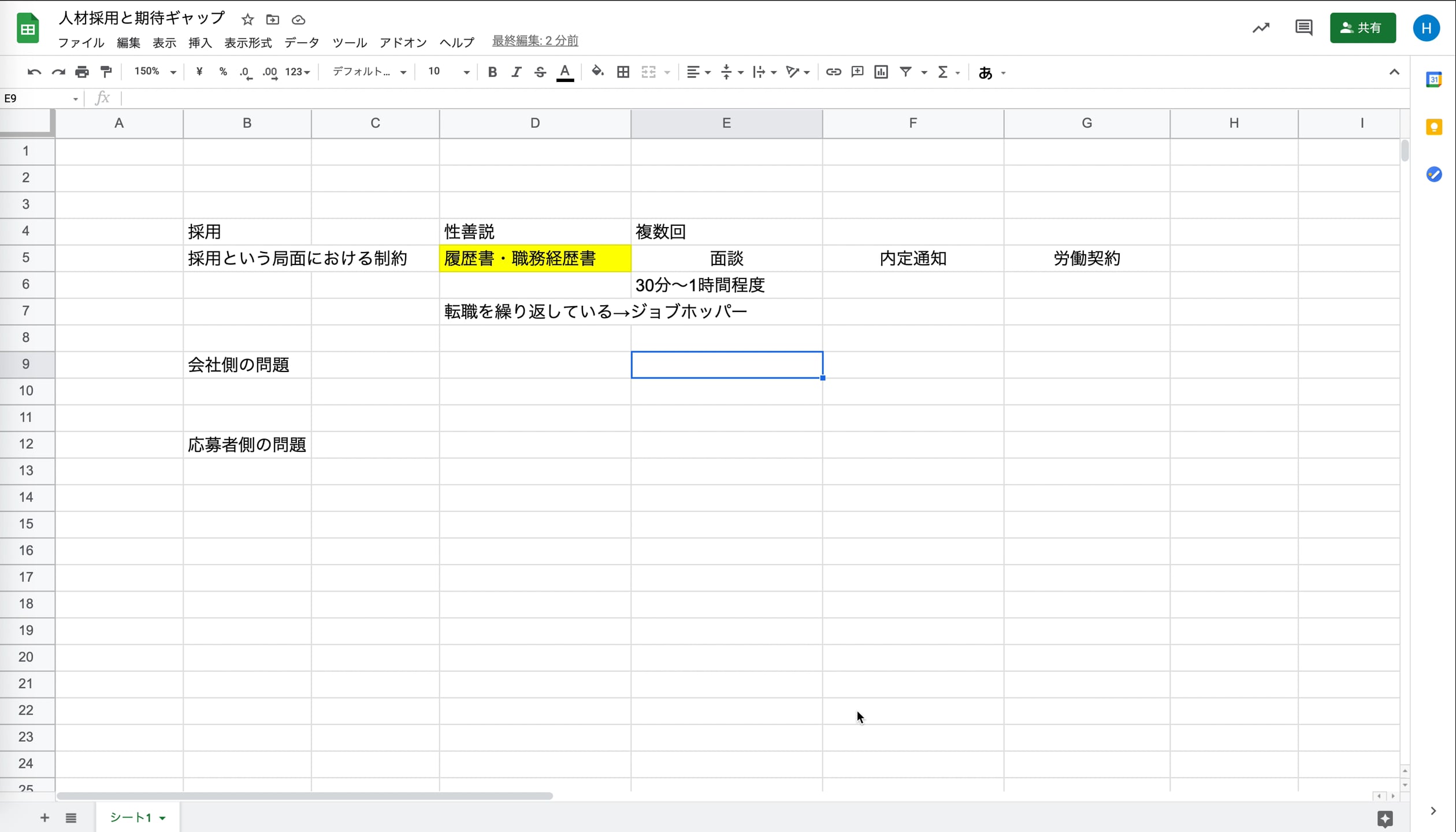Open the fill color picker
The image size is (1456, 832).
pyautogui.click(x=598, y=72)
